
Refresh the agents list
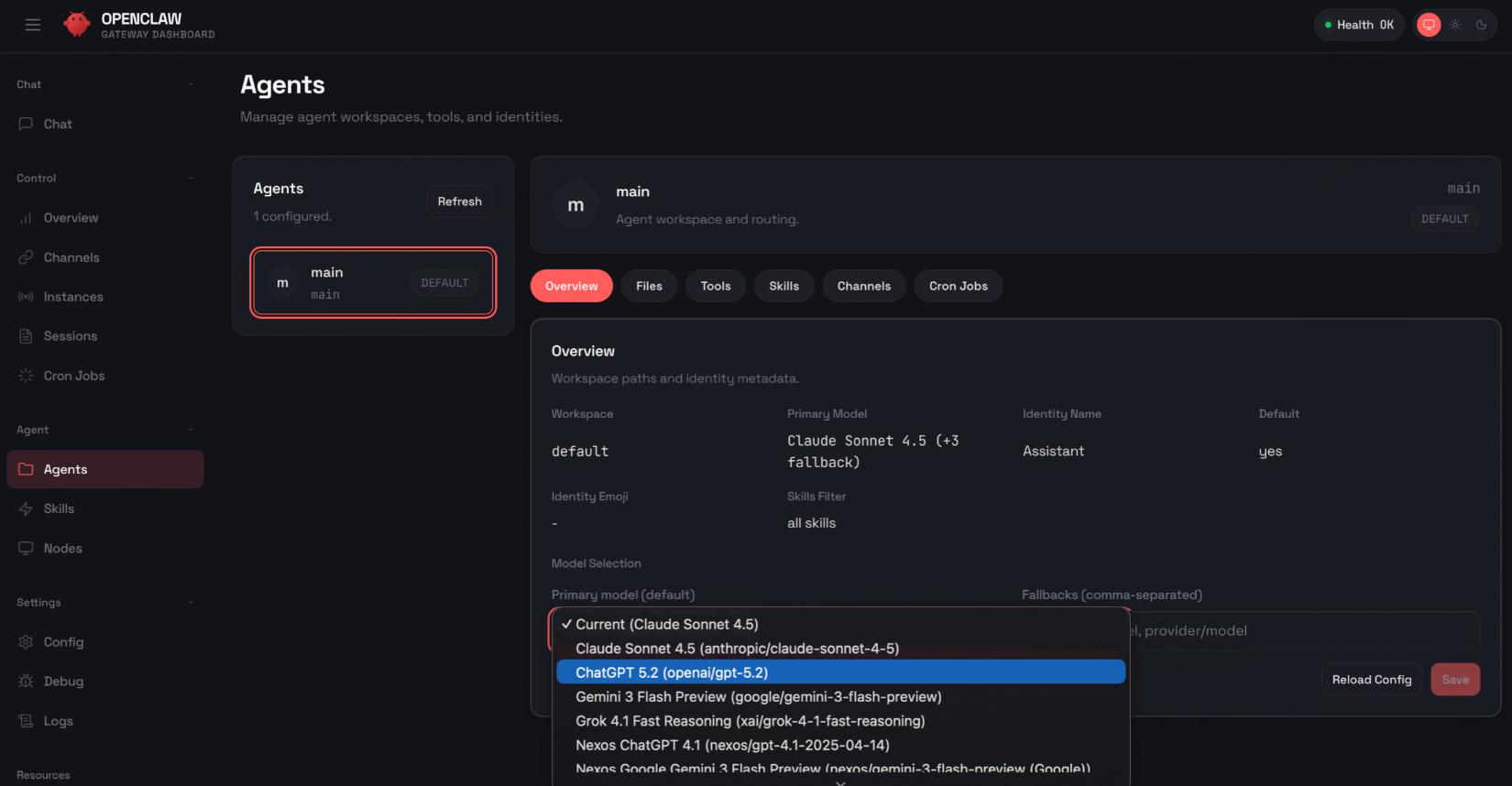459,202
